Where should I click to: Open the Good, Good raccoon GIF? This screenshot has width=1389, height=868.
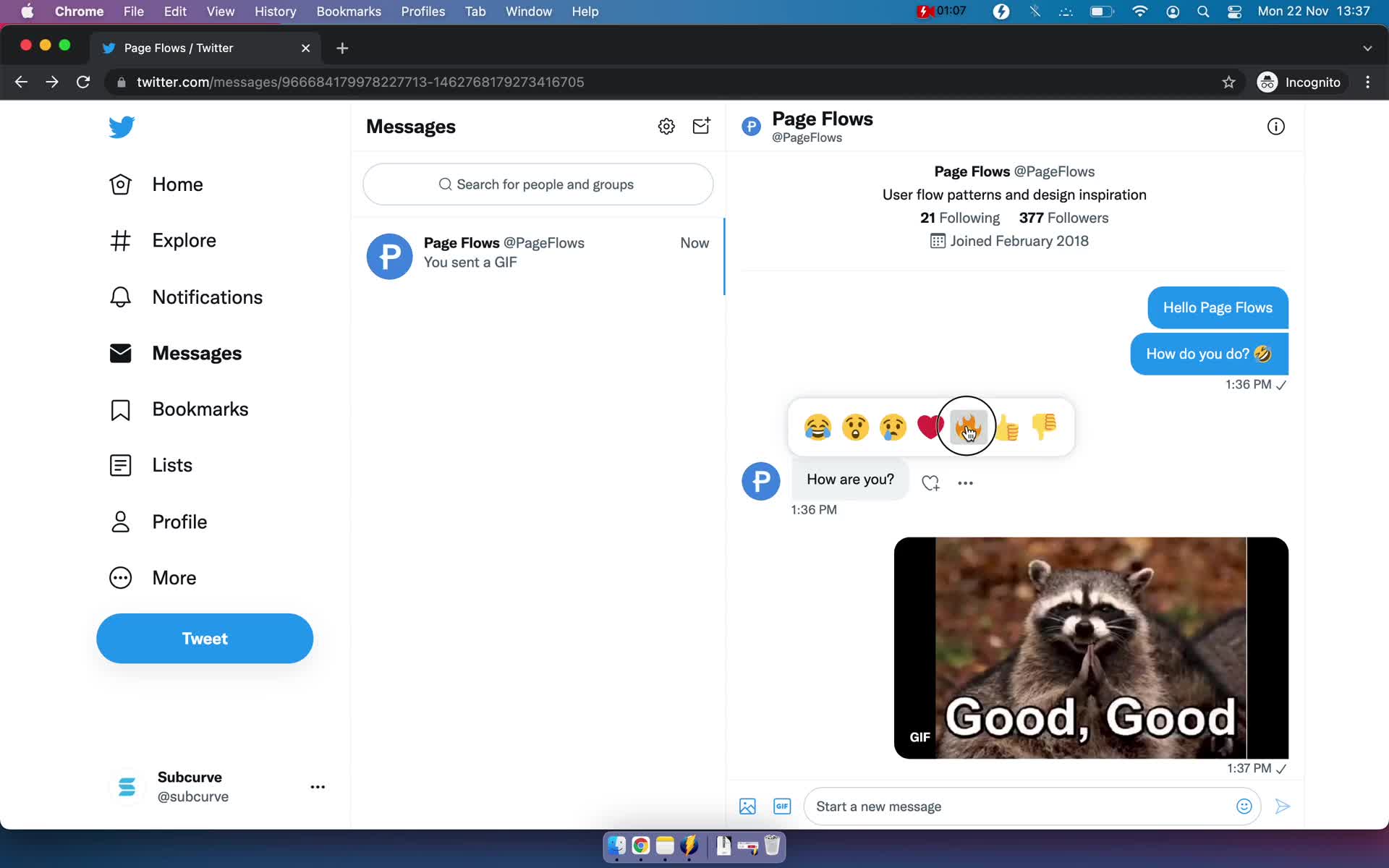(x=1091, y=648)
